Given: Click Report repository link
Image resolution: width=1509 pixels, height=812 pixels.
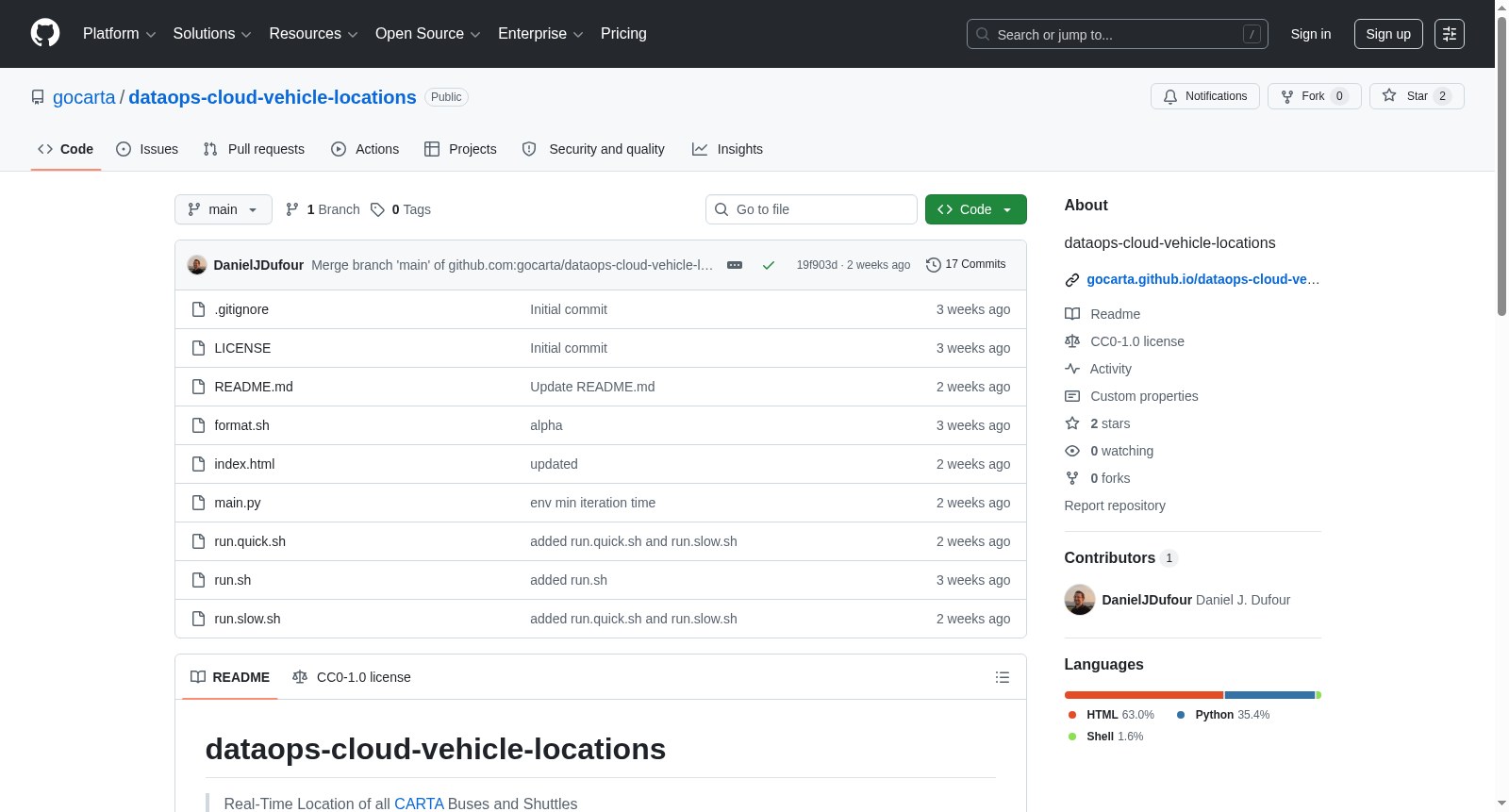Looking at the screenshot, I should (x=1115, y=505).
